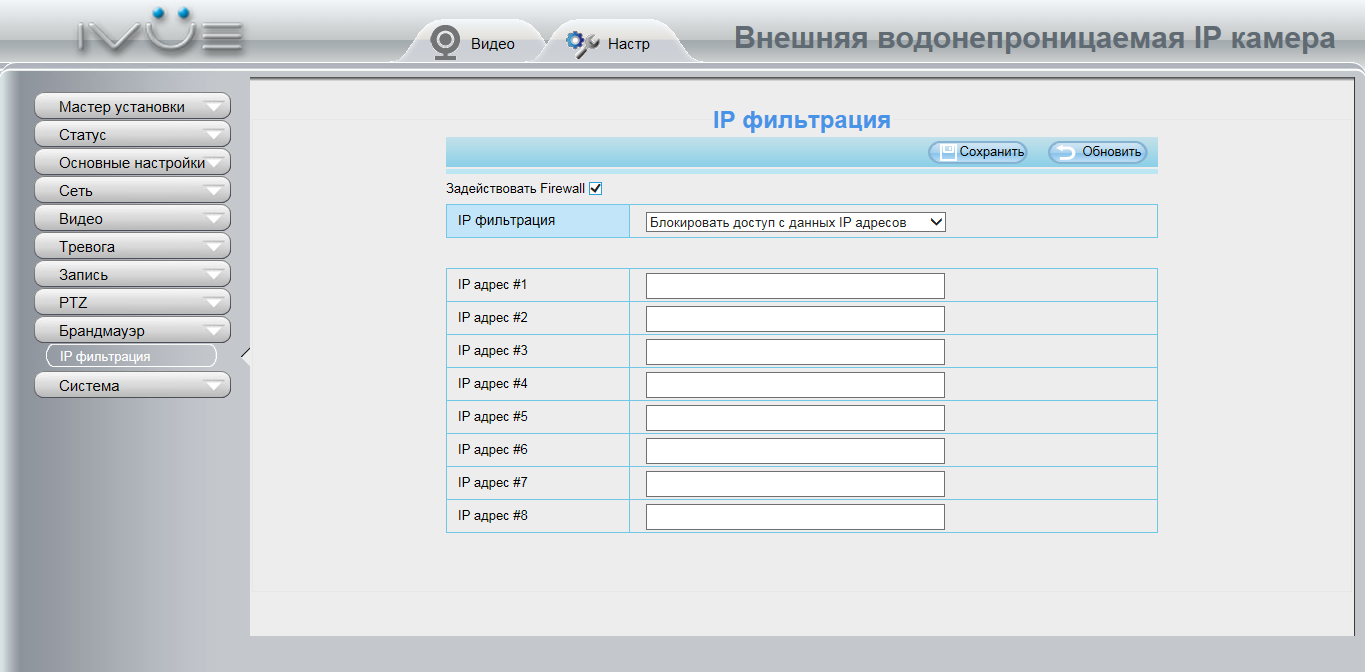Screen dimensions: 1365x672
Task: Expand Мастер установки arrow in sidebar
Action: [x=213, y=107]
